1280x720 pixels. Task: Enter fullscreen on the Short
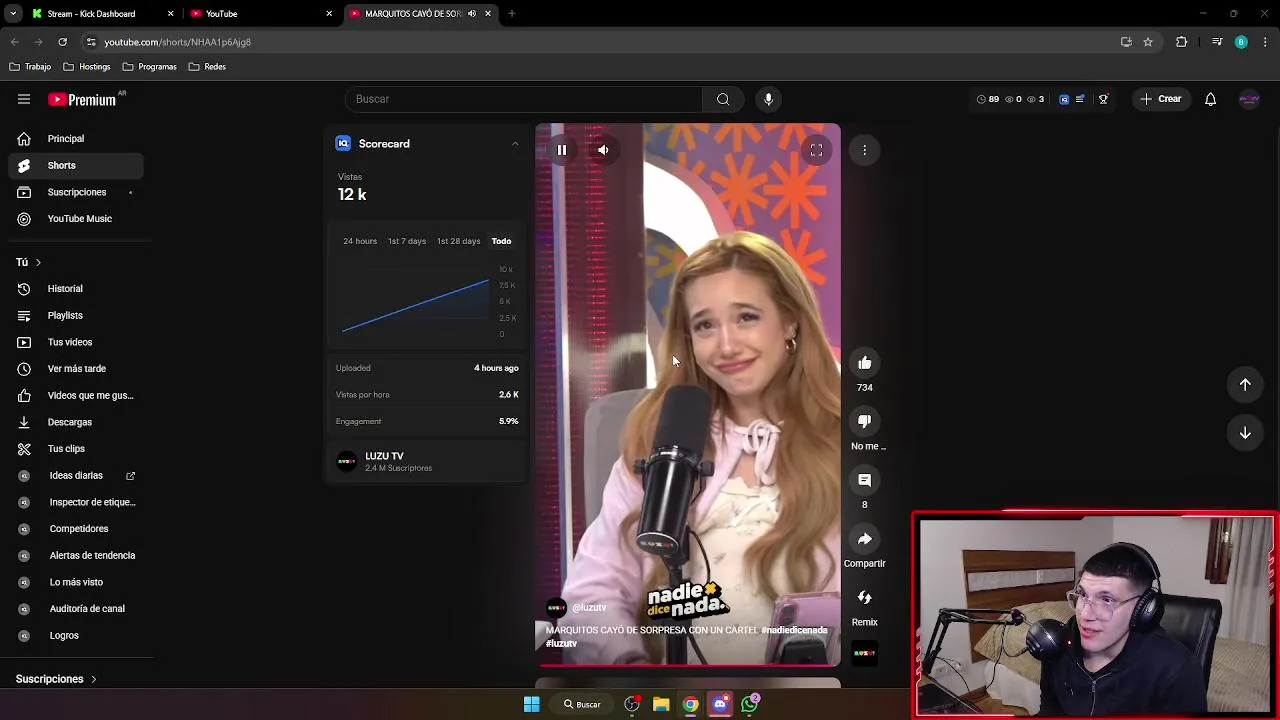click(x=816, y=150)
